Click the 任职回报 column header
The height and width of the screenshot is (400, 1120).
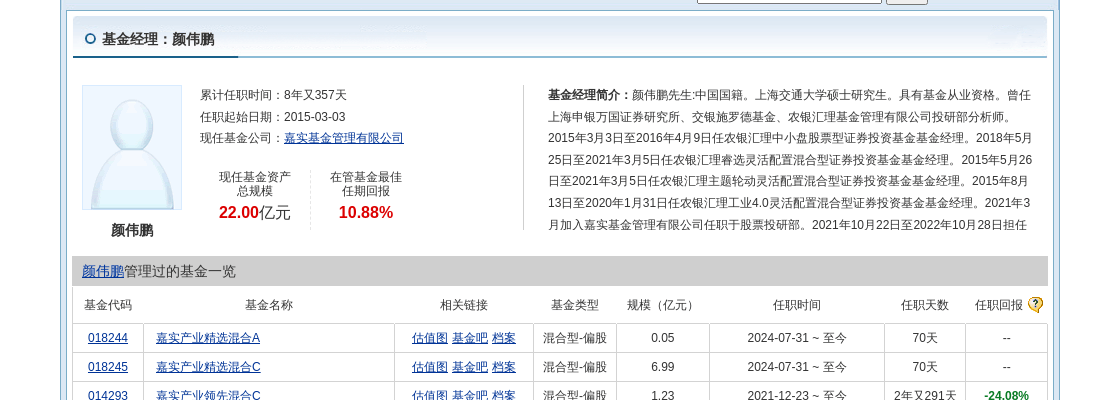[x=999, y=305]
